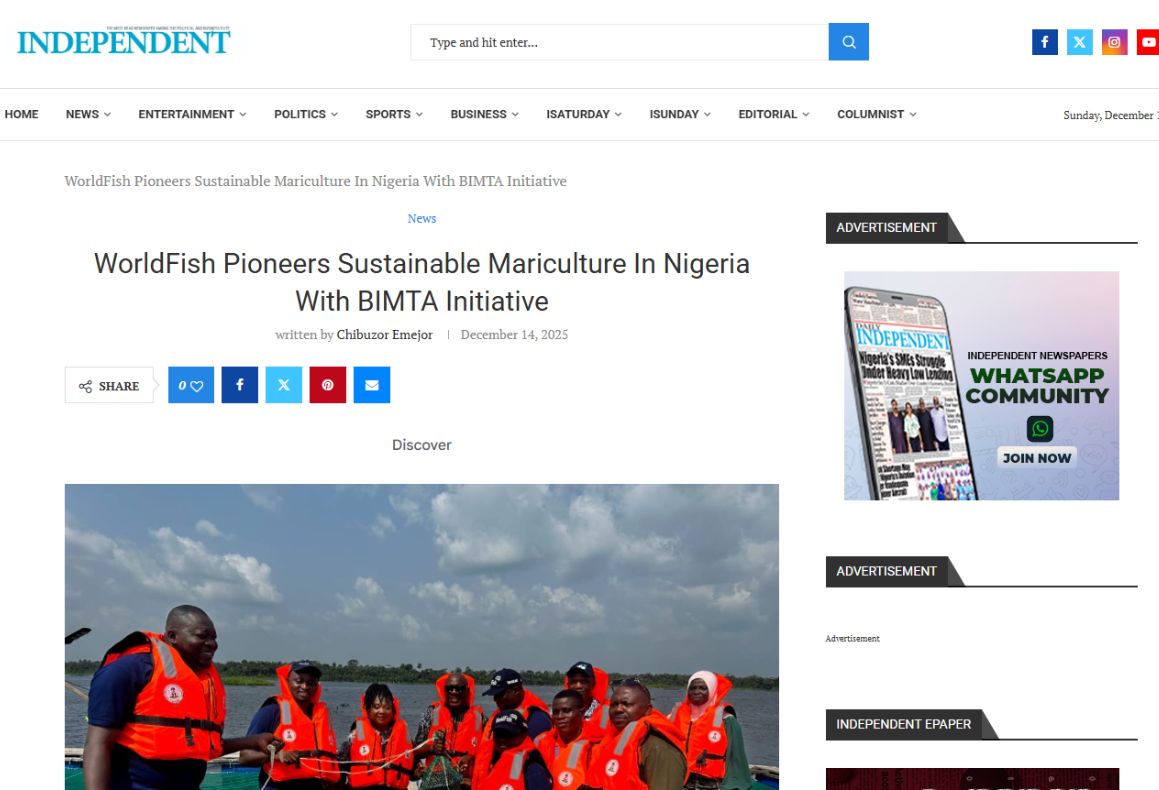Open the WhatsApp Community advertisement banner
This screenshot has width=1159, height=790.
[981, 385]
